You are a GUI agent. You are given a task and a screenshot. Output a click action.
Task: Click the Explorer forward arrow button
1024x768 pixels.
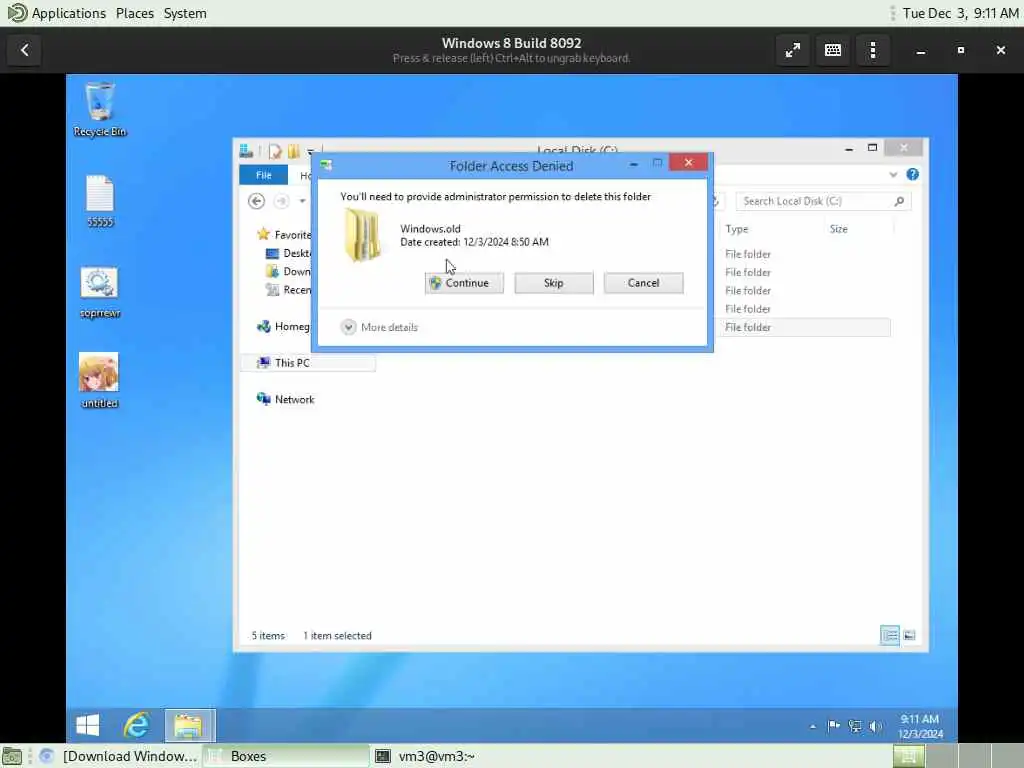(281, 201)
